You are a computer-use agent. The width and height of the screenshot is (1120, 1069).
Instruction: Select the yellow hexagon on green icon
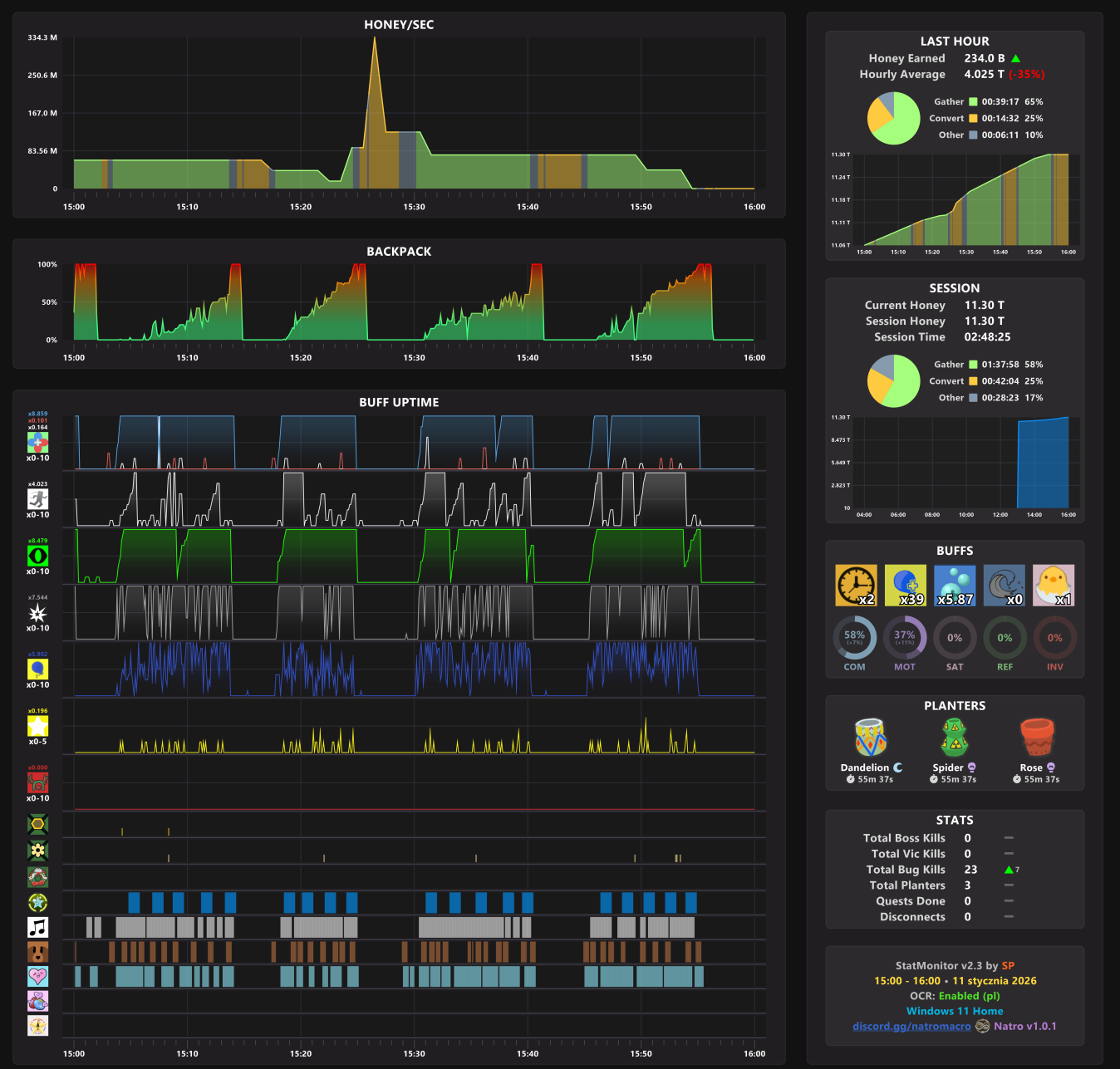(x=37, y=825)
